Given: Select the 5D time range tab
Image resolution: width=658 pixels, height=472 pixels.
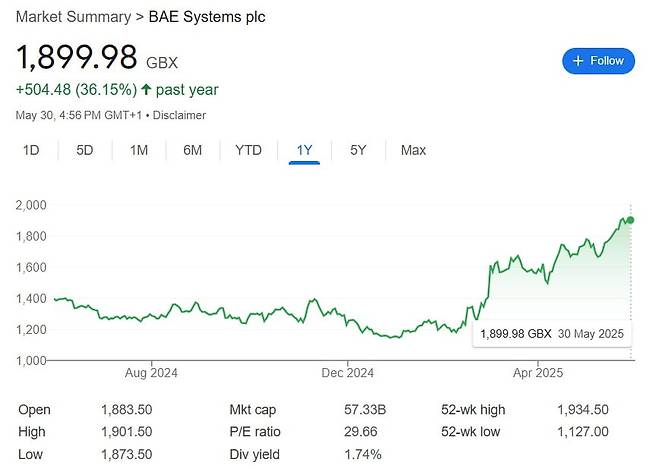Looking at the screenshot, I should click(85, 150).
